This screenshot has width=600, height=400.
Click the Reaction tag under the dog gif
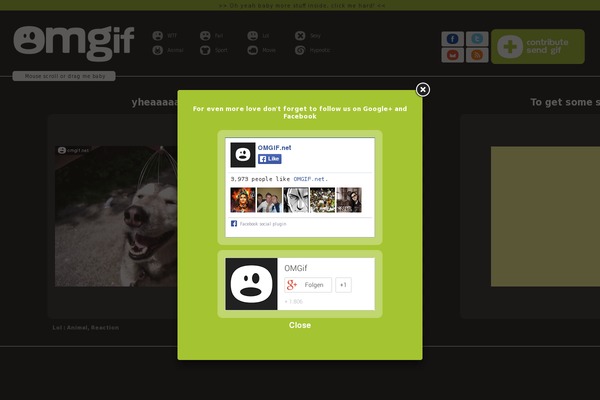[x=105, y=328]
